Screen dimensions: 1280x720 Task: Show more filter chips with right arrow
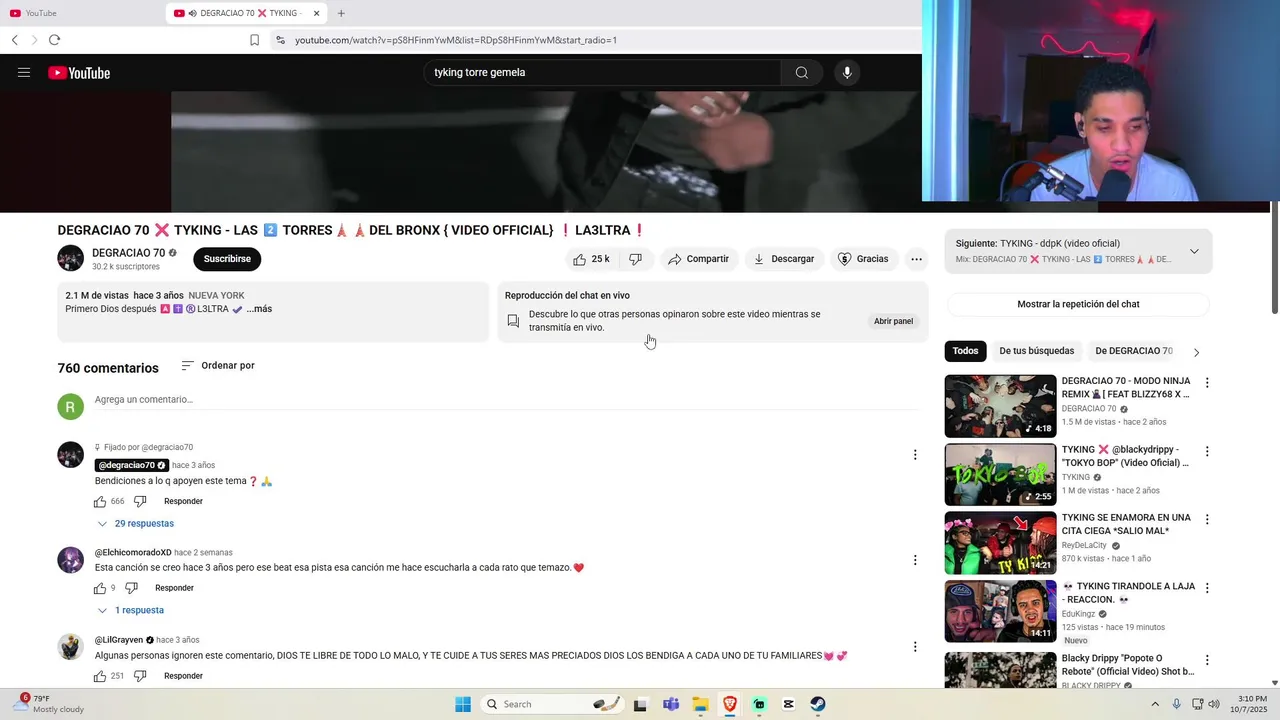pyautogui.click(x=1196, y=352)
